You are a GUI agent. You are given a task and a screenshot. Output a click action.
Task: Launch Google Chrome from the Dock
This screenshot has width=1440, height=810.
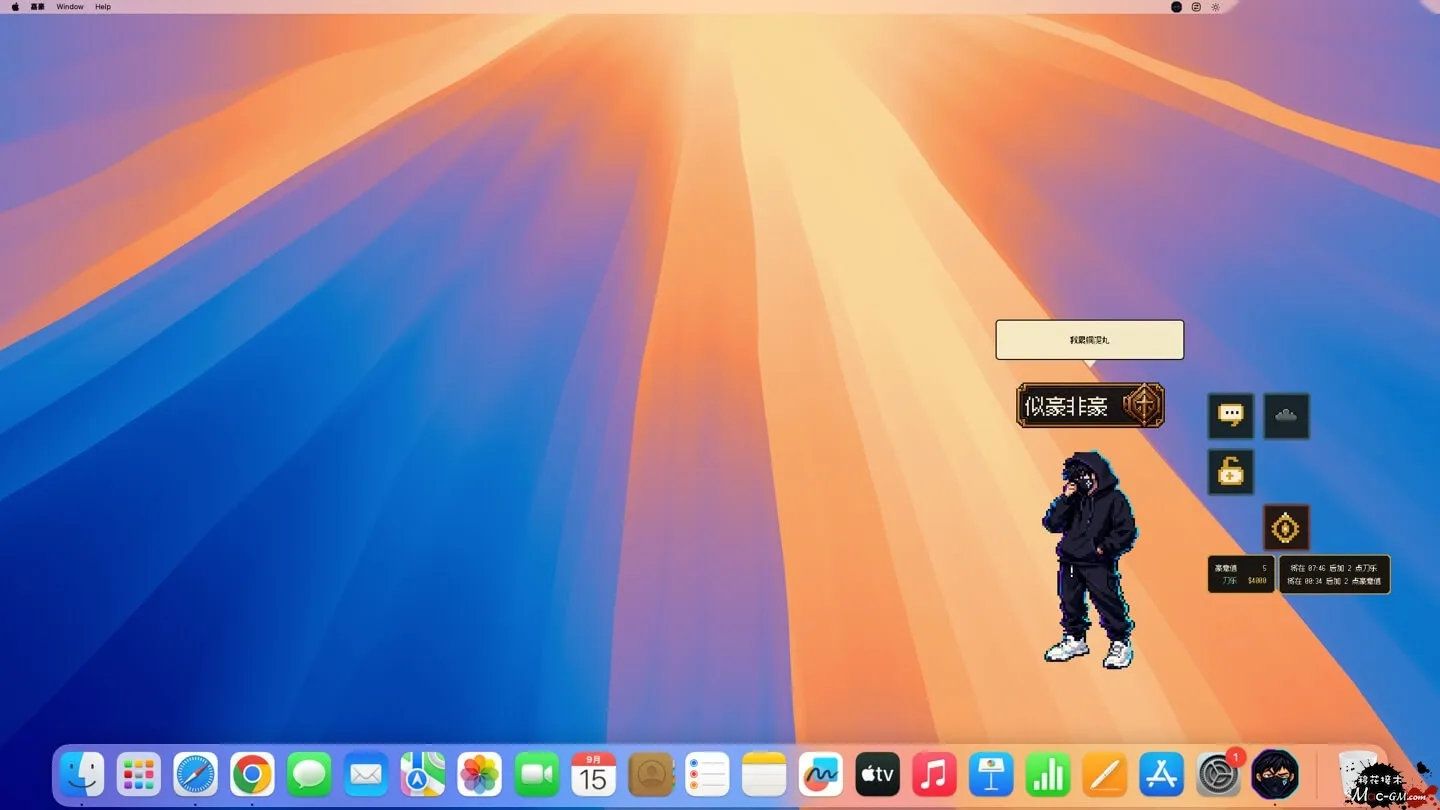pyautogui.click(x=252, y=775)
